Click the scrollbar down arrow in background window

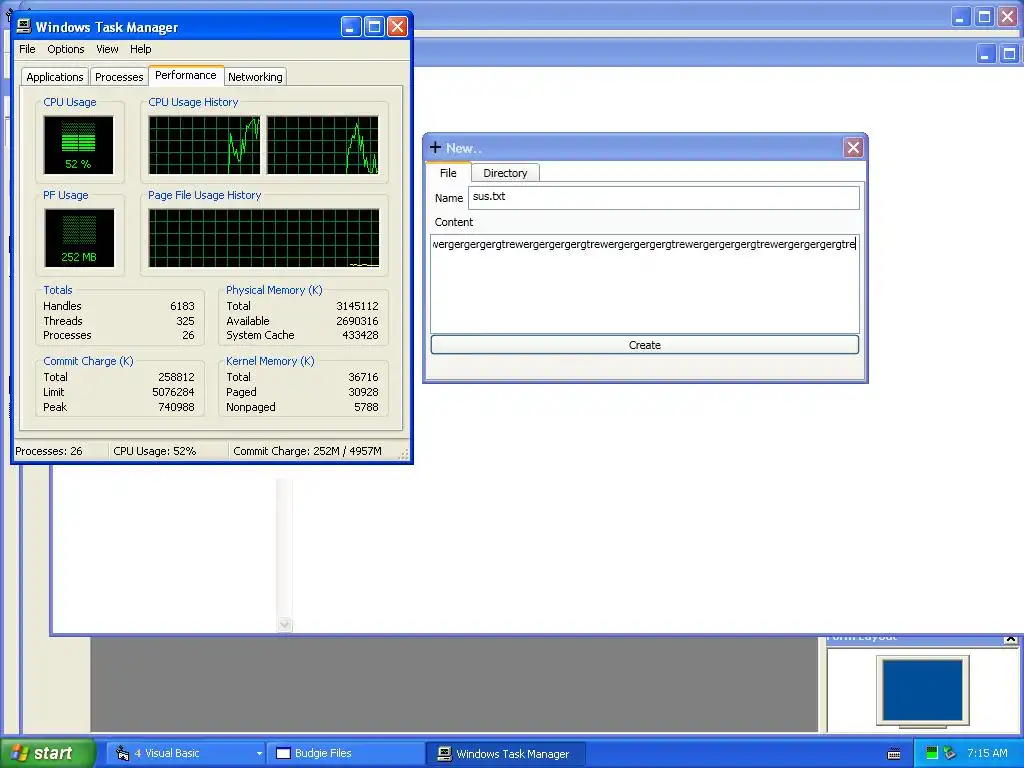(x=284, y=624)
